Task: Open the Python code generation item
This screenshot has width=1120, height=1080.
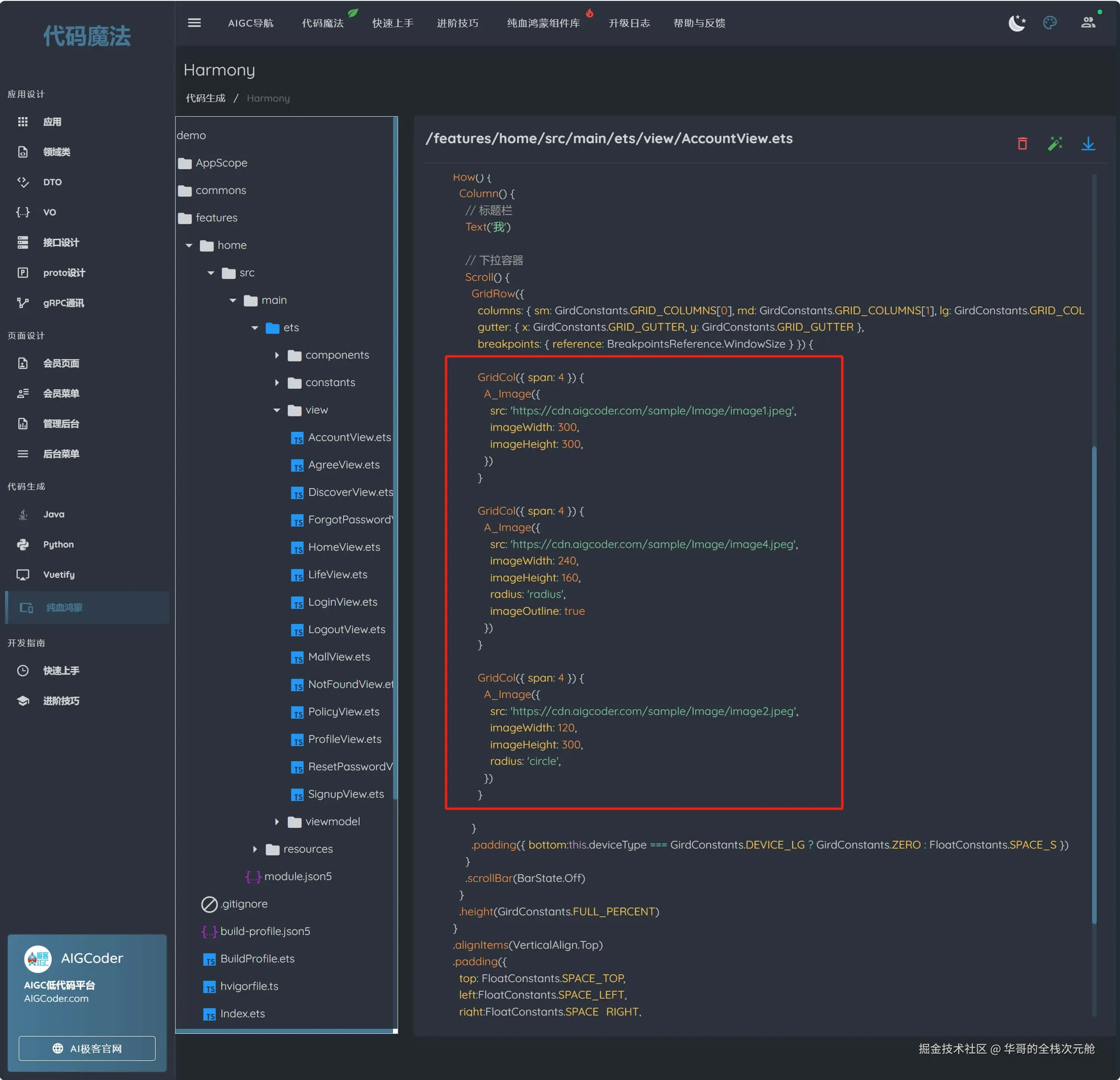Action: point(58,544)
